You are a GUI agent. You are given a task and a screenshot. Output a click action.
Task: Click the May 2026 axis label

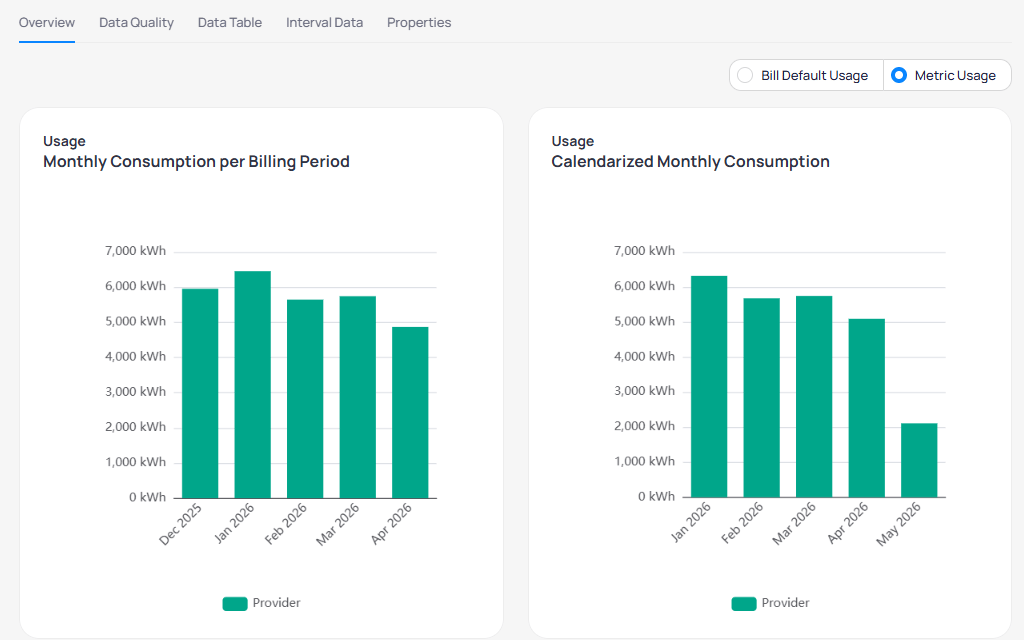pyautogui.click(x=898, y=524)
